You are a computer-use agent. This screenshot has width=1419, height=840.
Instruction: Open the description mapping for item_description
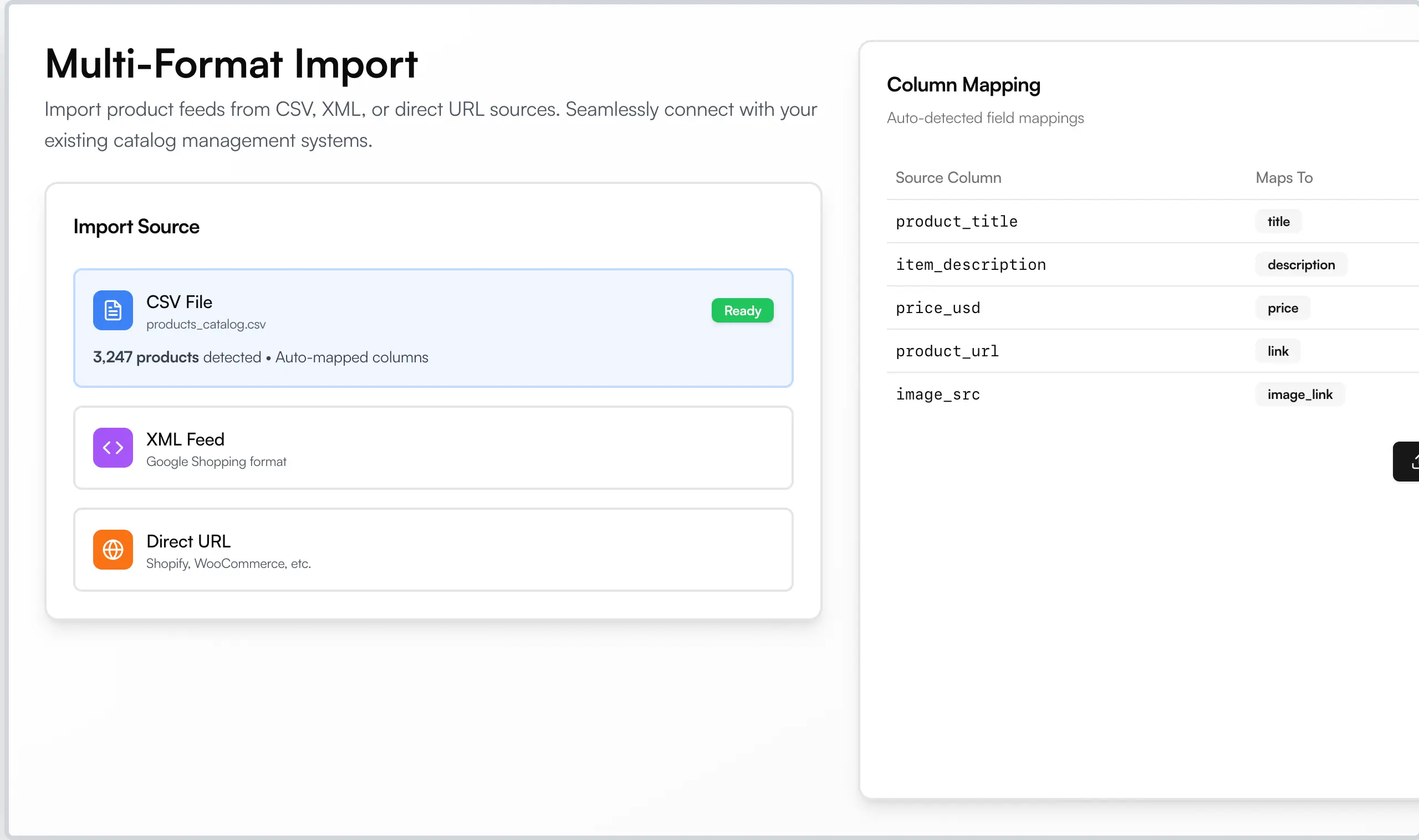tap(1300, 264)
